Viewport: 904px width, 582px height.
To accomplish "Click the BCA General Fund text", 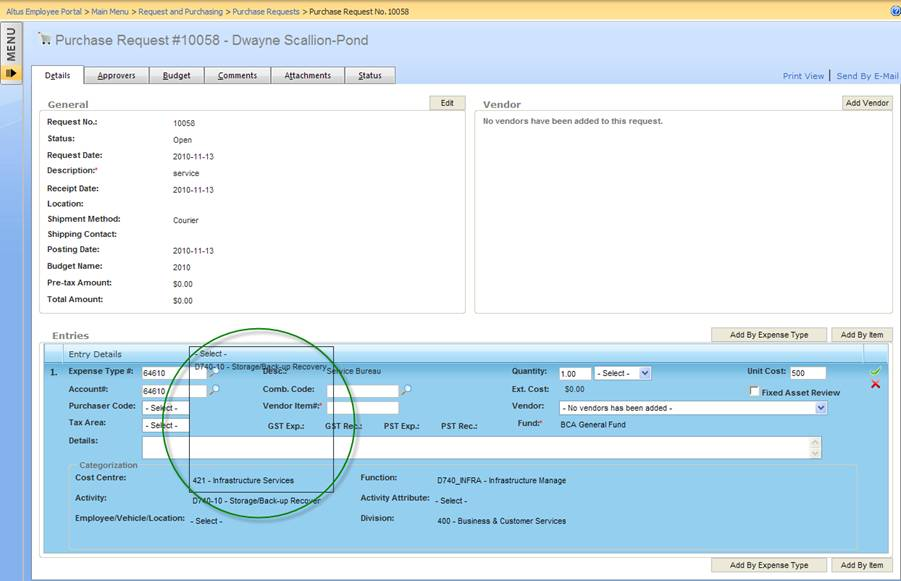I will point(593,425).
